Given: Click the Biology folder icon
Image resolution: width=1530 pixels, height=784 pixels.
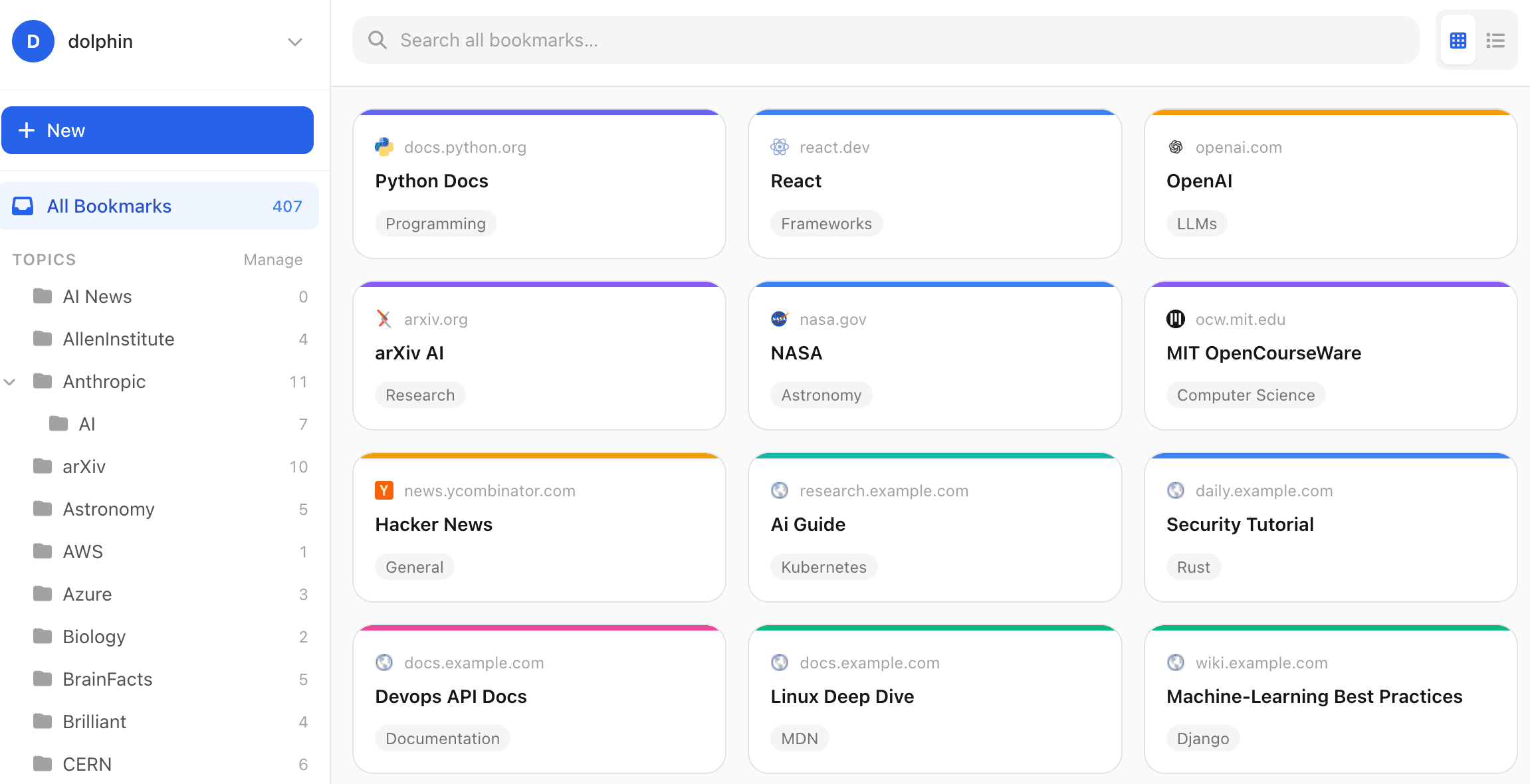Looking at the screenshot, I should tap(43, 636).
